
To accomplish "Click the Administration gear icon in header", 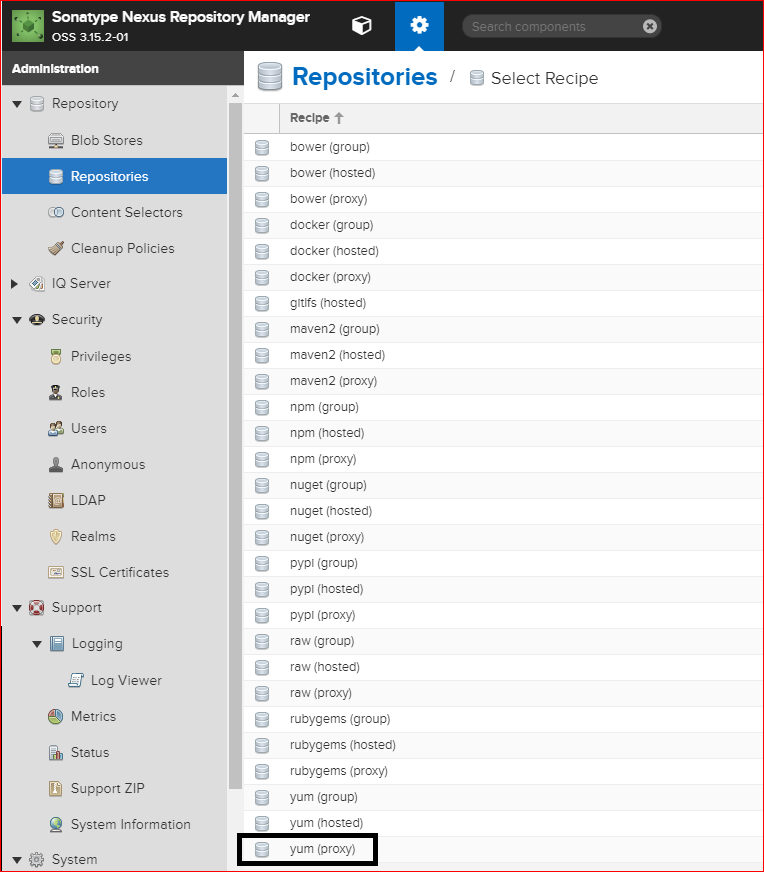I will 419,26.
